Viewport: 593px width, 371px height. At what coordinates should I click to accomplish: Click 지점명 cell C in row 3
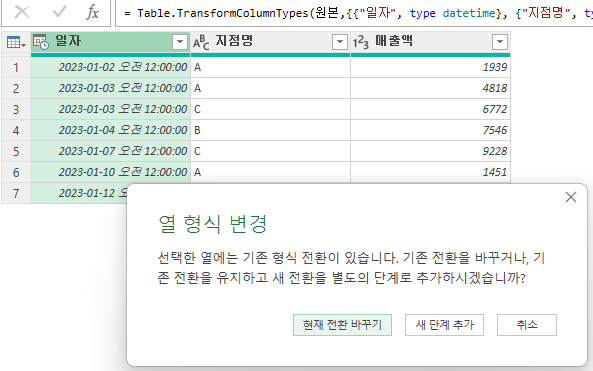pos(270,109)
